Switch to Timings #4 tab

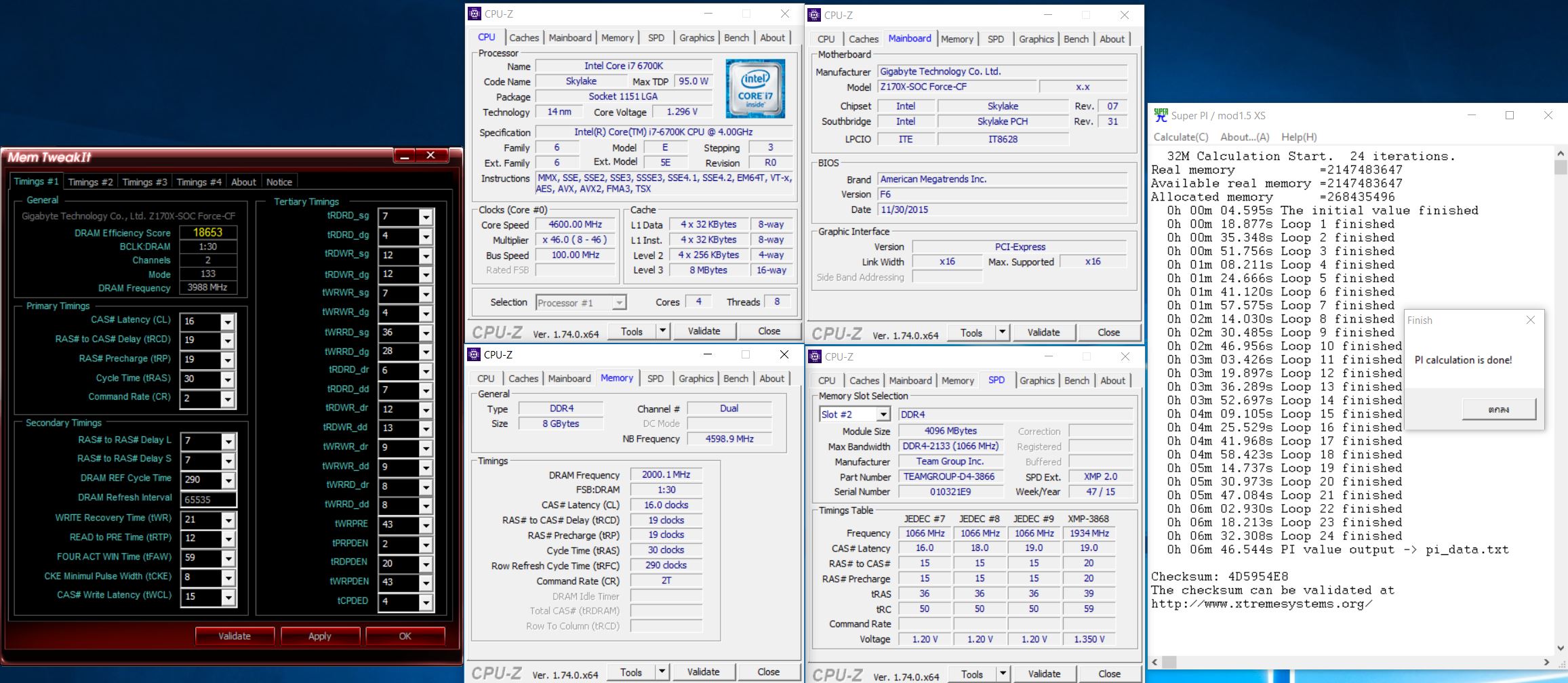point(199,182)
